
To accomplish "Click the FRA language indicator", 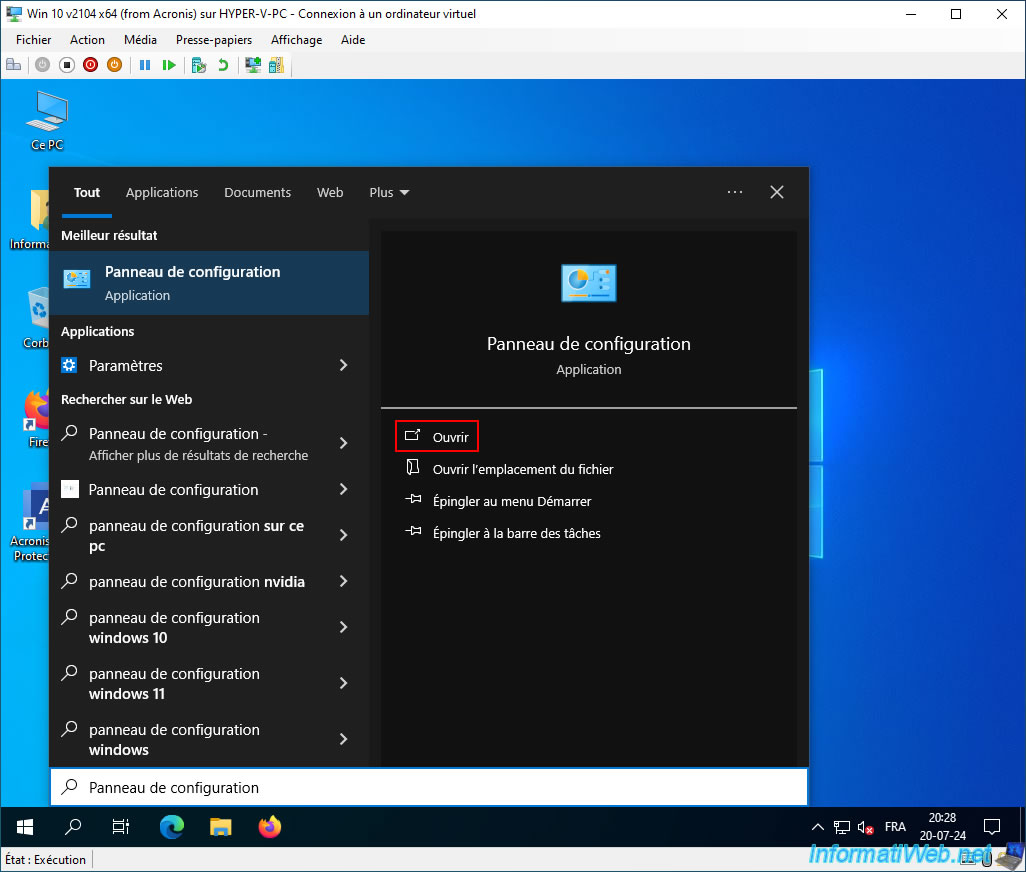I will point(895,828).
